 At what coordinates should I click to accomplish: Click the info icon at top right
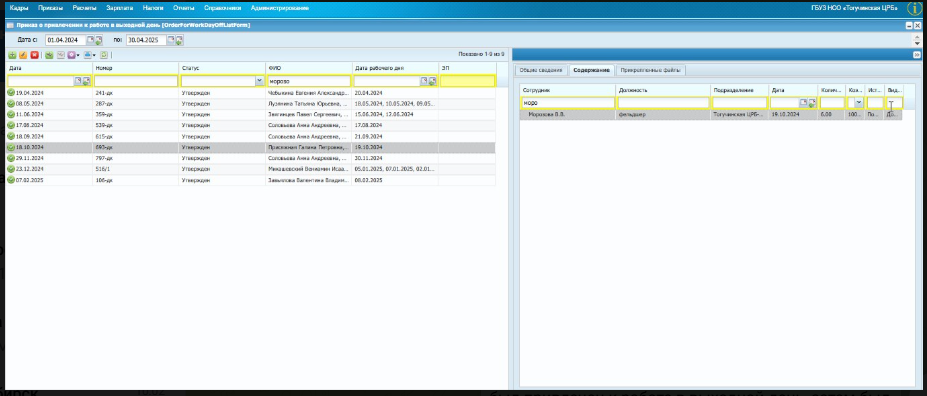tap(915, 8)
